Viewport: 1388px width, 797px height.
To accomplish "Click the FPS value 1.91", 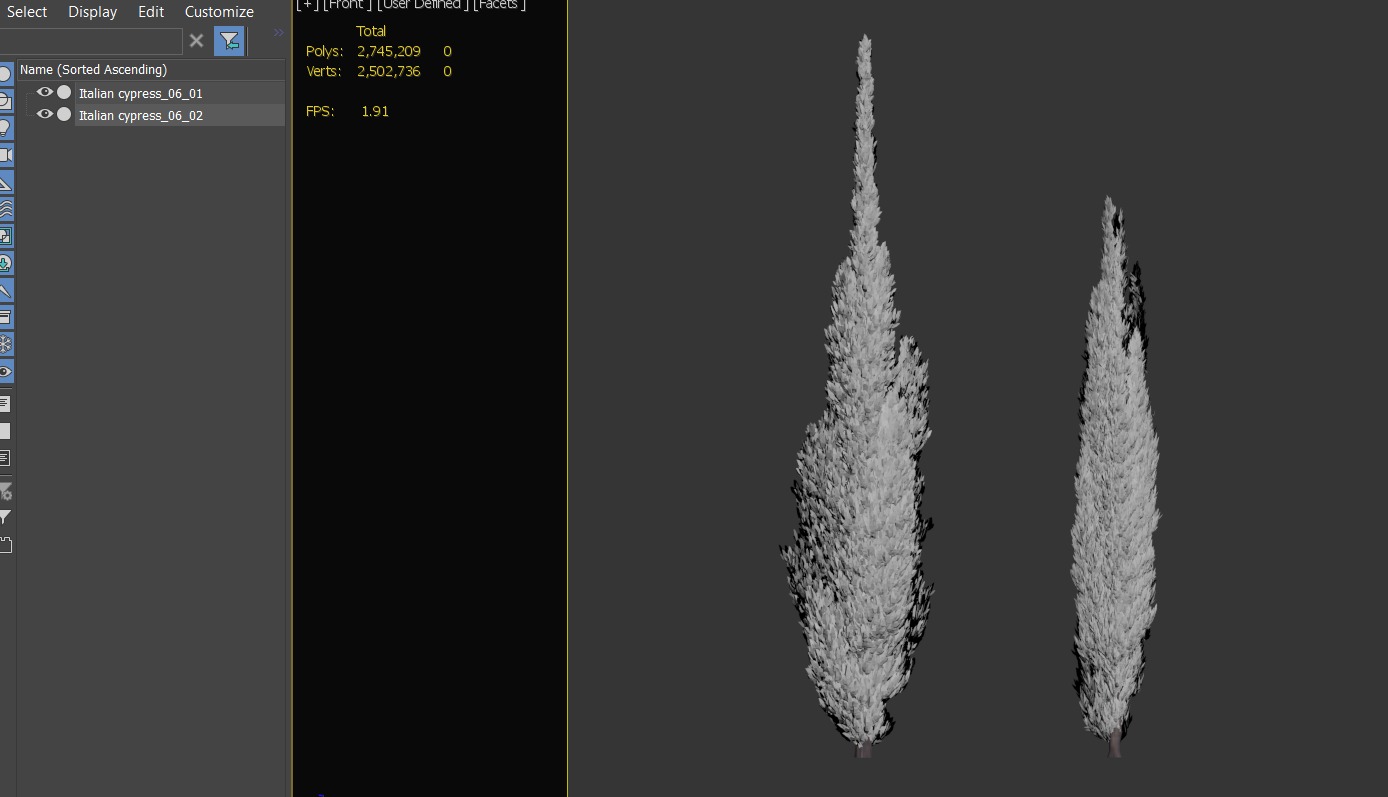I will pyautogui.click(x=375, y=111).
